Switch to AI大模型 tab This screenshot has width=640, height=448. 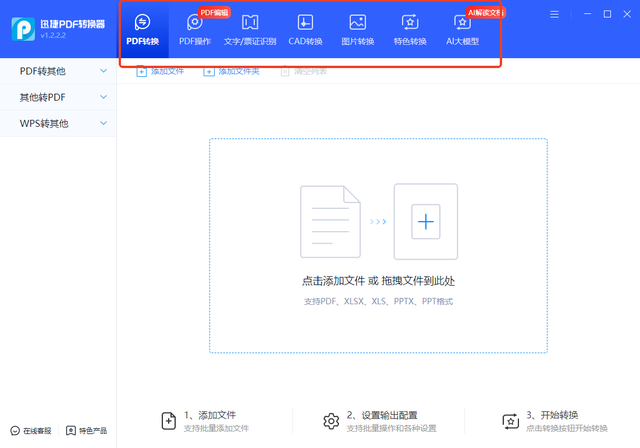[x=462, y=29]
